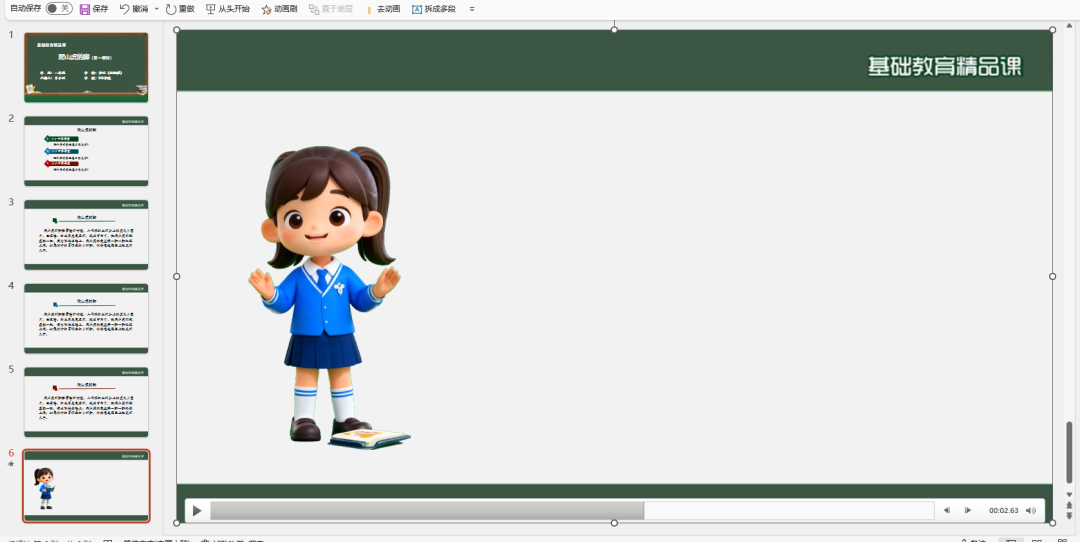Select slide 3 thumbnail

pyautogui.click(x=86, y=234)
